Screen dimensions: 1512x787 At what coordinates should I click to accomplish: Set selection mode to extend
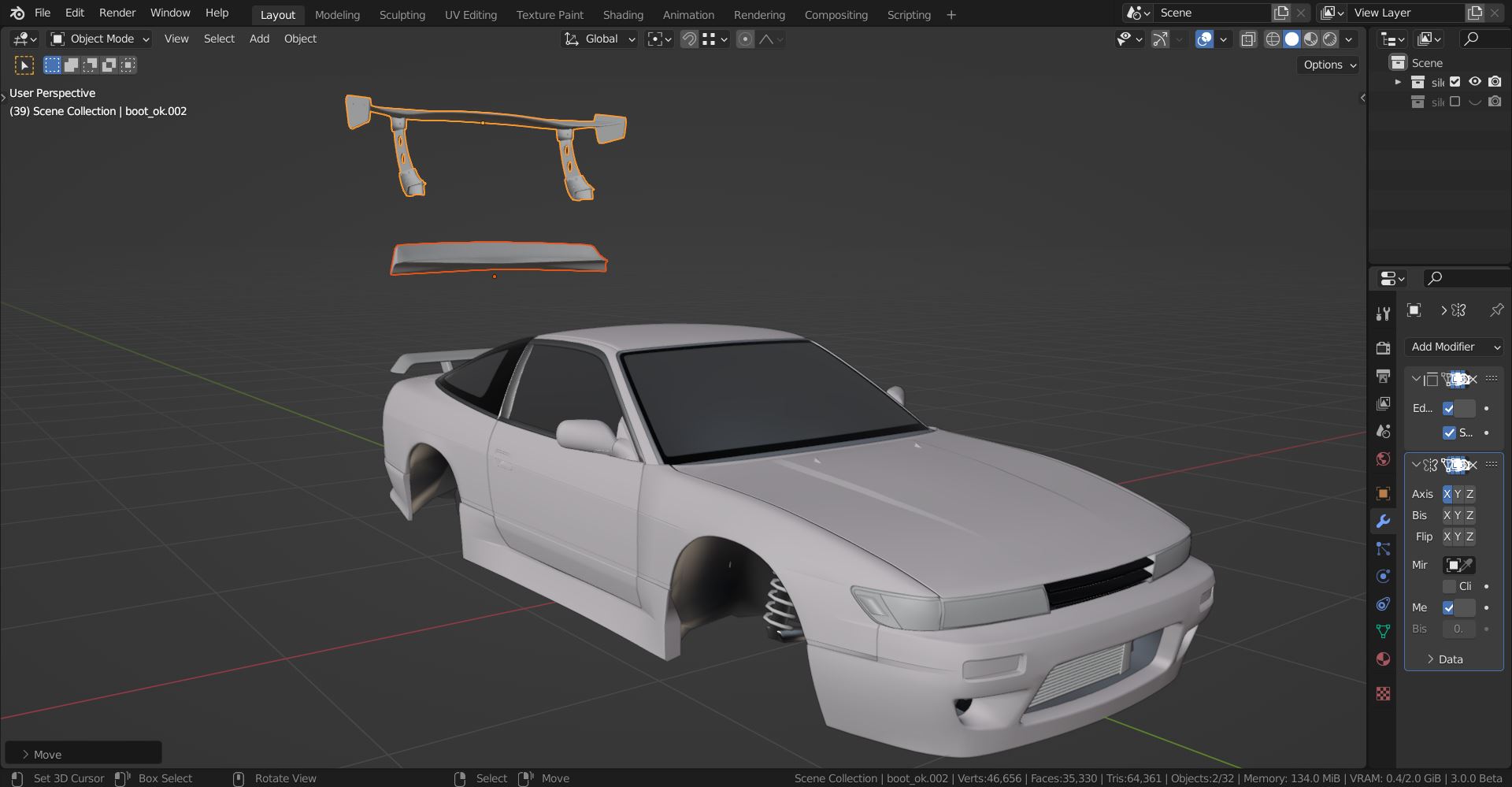click(71, 65)
